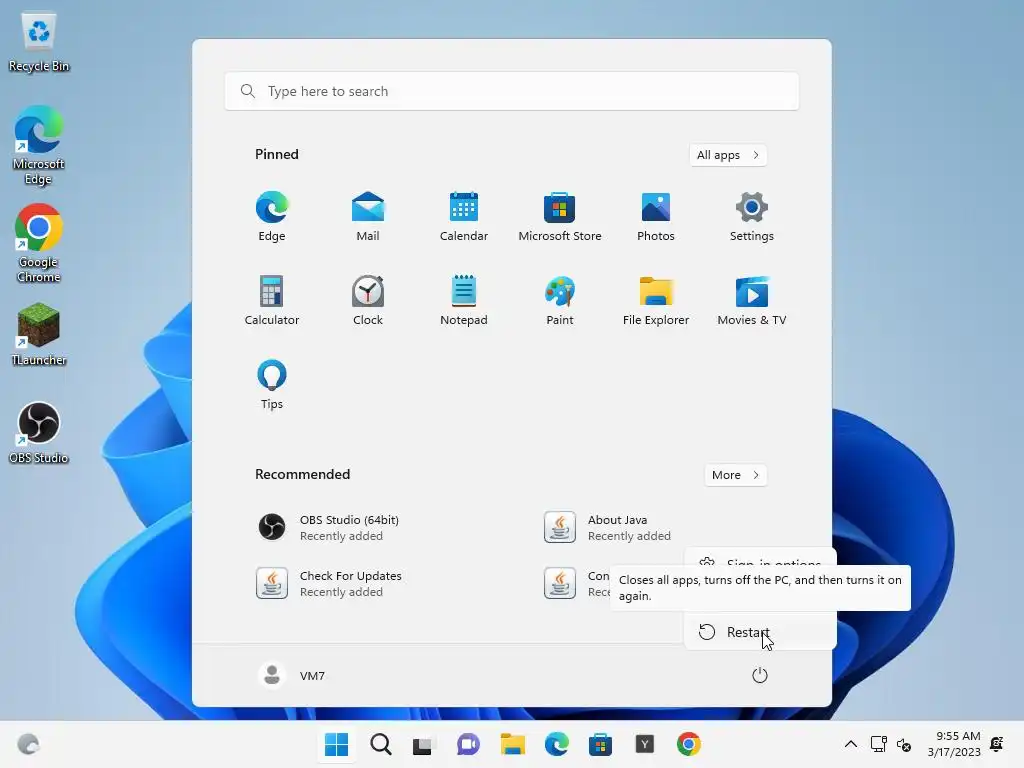
Task: Open the Clock app
Action: pos(368,300)
